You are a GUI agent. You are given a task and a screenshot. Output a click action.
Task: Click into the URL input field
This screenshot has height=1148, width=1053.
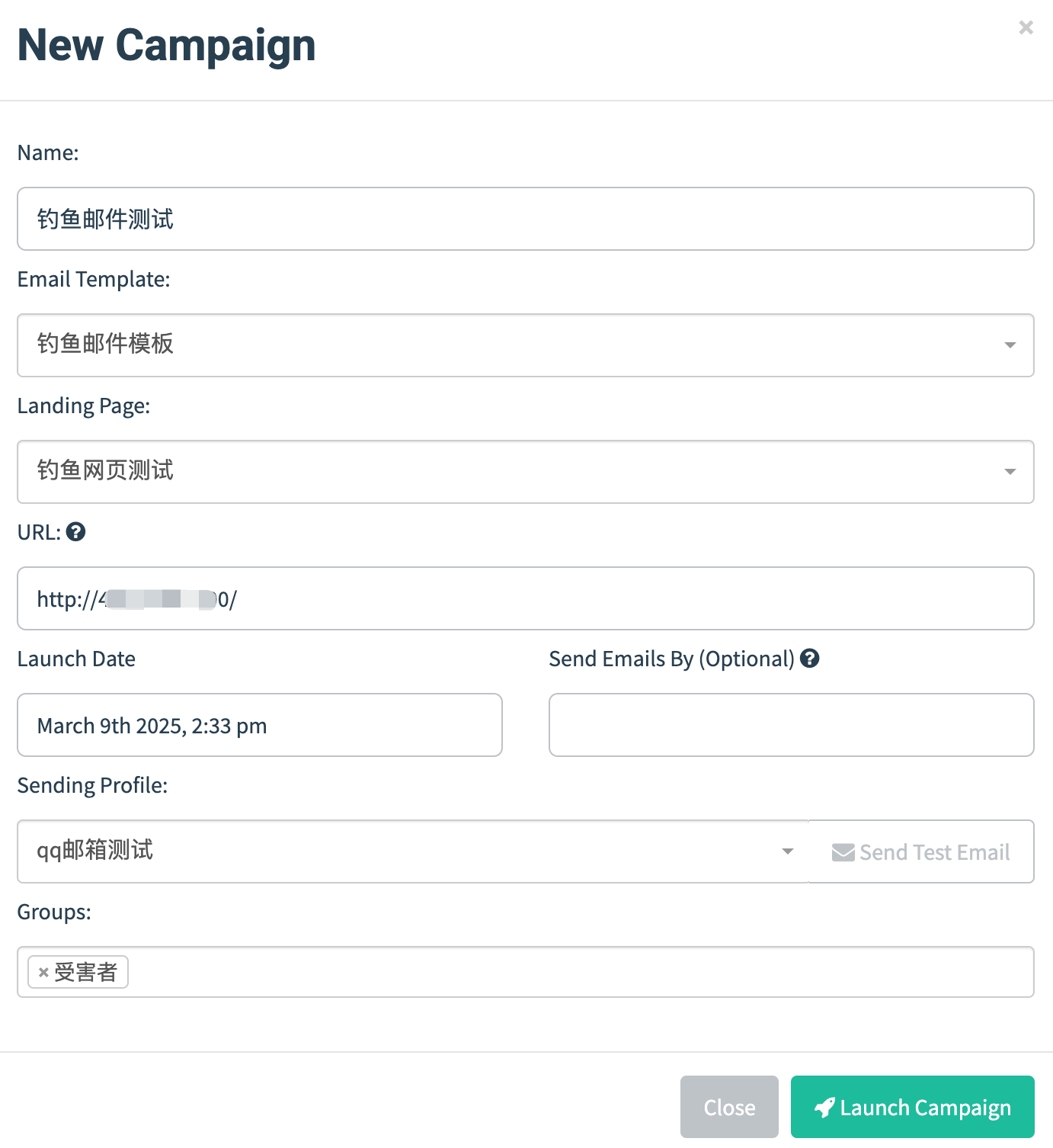coord(526,598)
